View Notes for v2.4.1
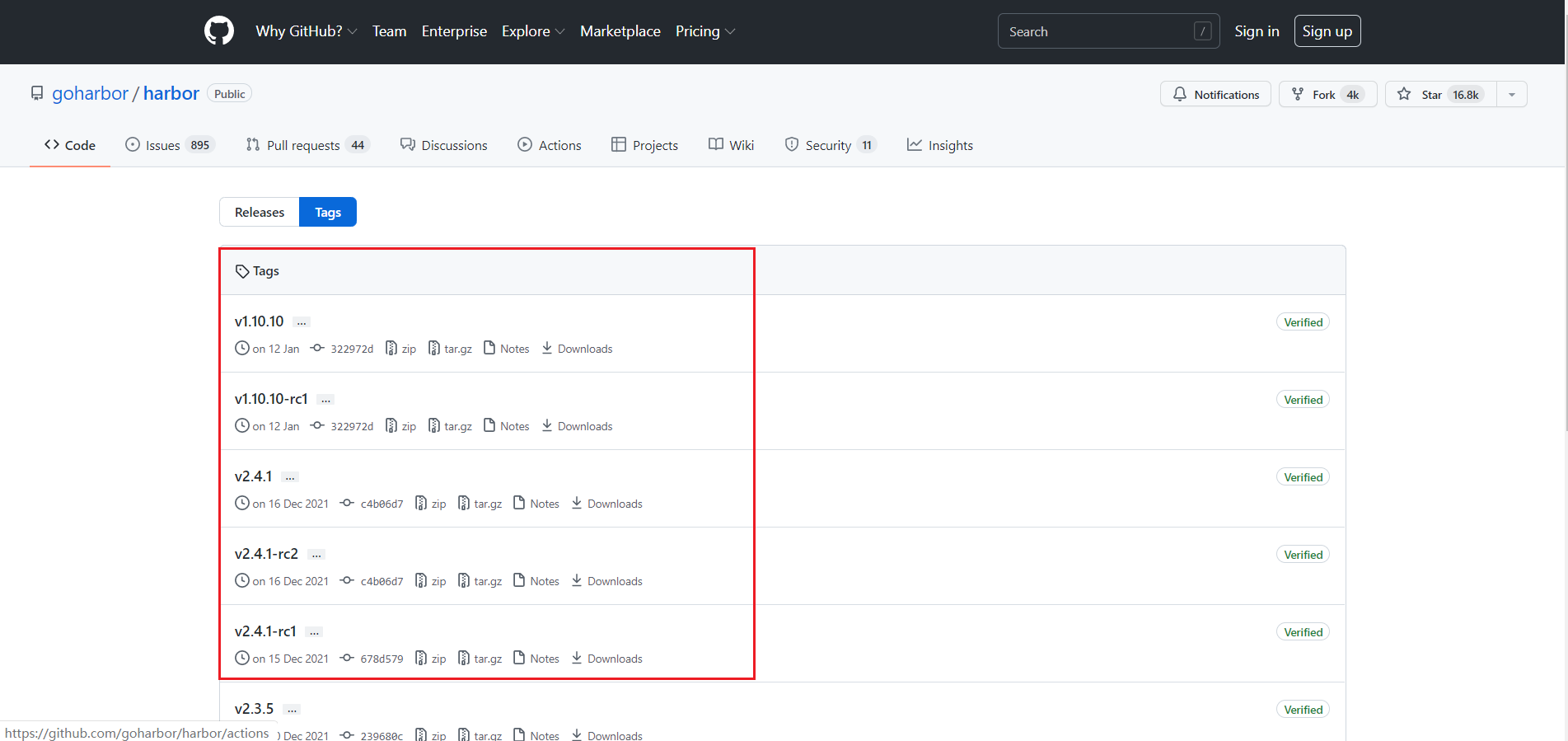1568x741 pixels. pos(536,504)
